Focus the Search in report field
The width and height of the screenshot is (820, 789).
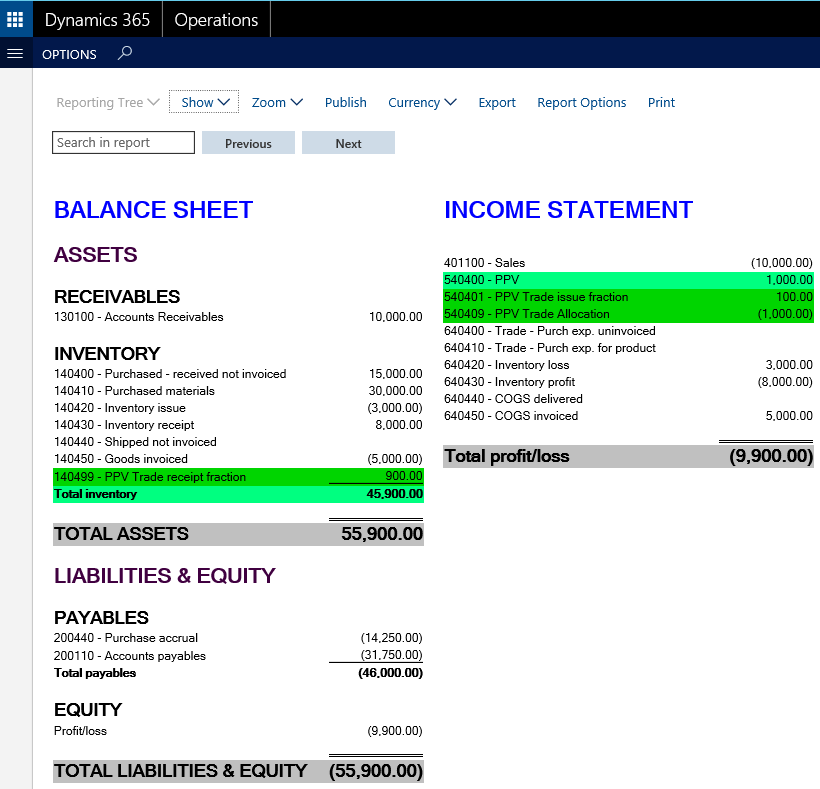pyautogui.click(x=123, y=143)
